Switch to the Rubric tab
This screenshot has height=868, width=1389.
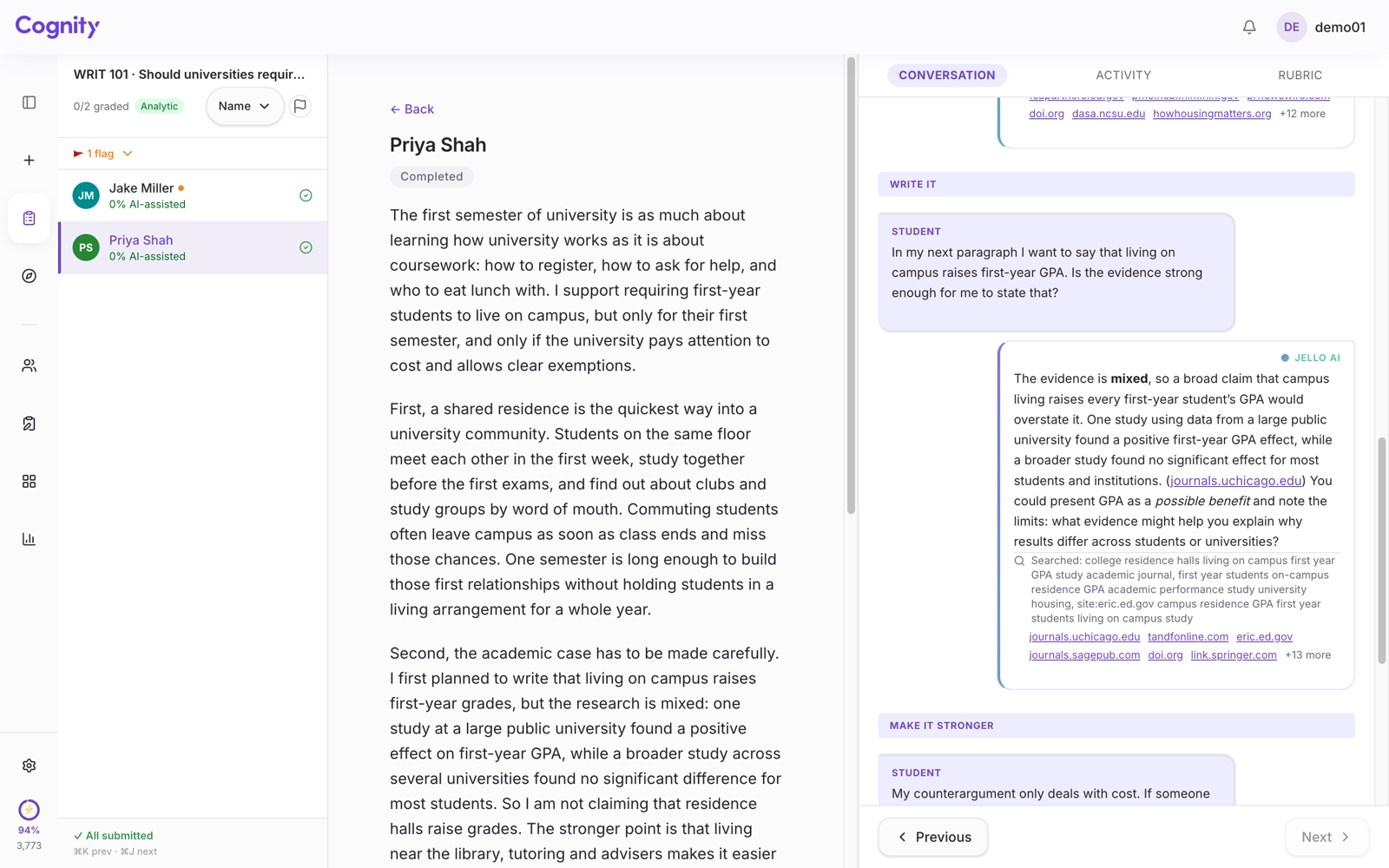click(x=1300, y=76)
